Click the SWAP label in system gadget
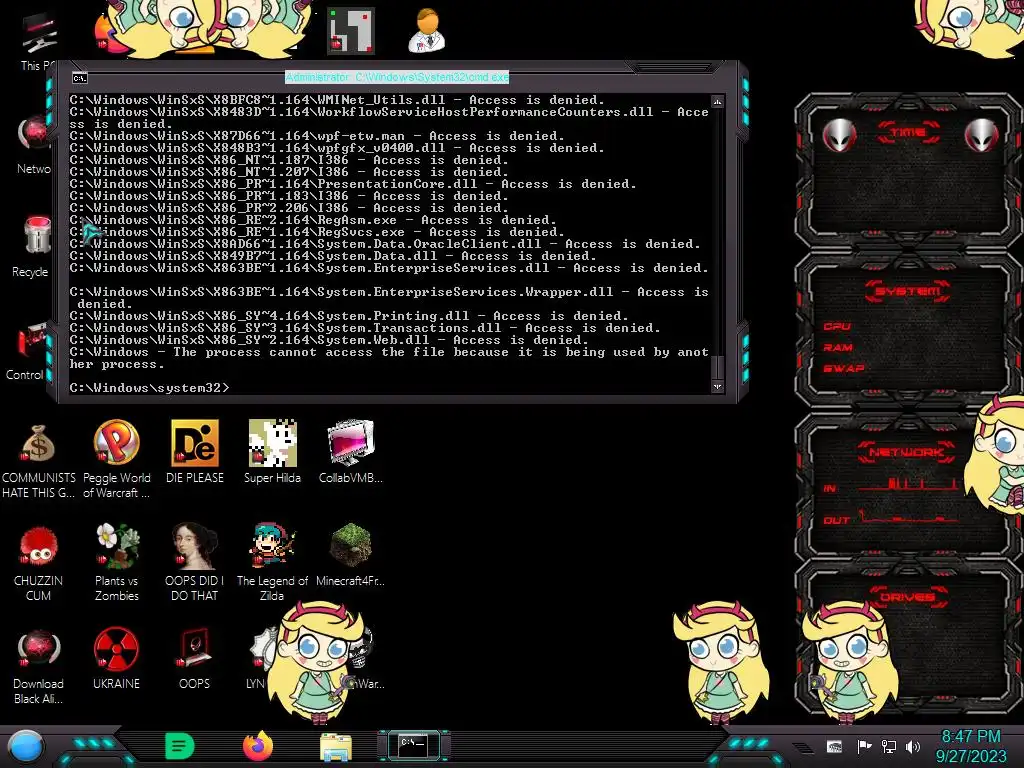This screenshot has width=1024, height=768. [x=844, y=368]
